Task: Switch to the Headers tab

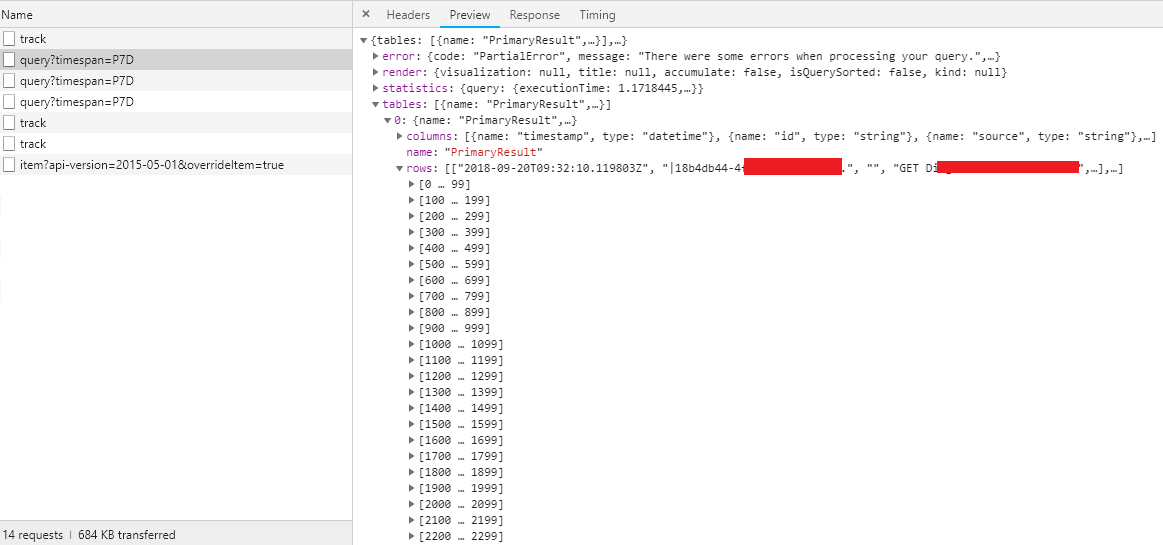Action: point(408,15)
